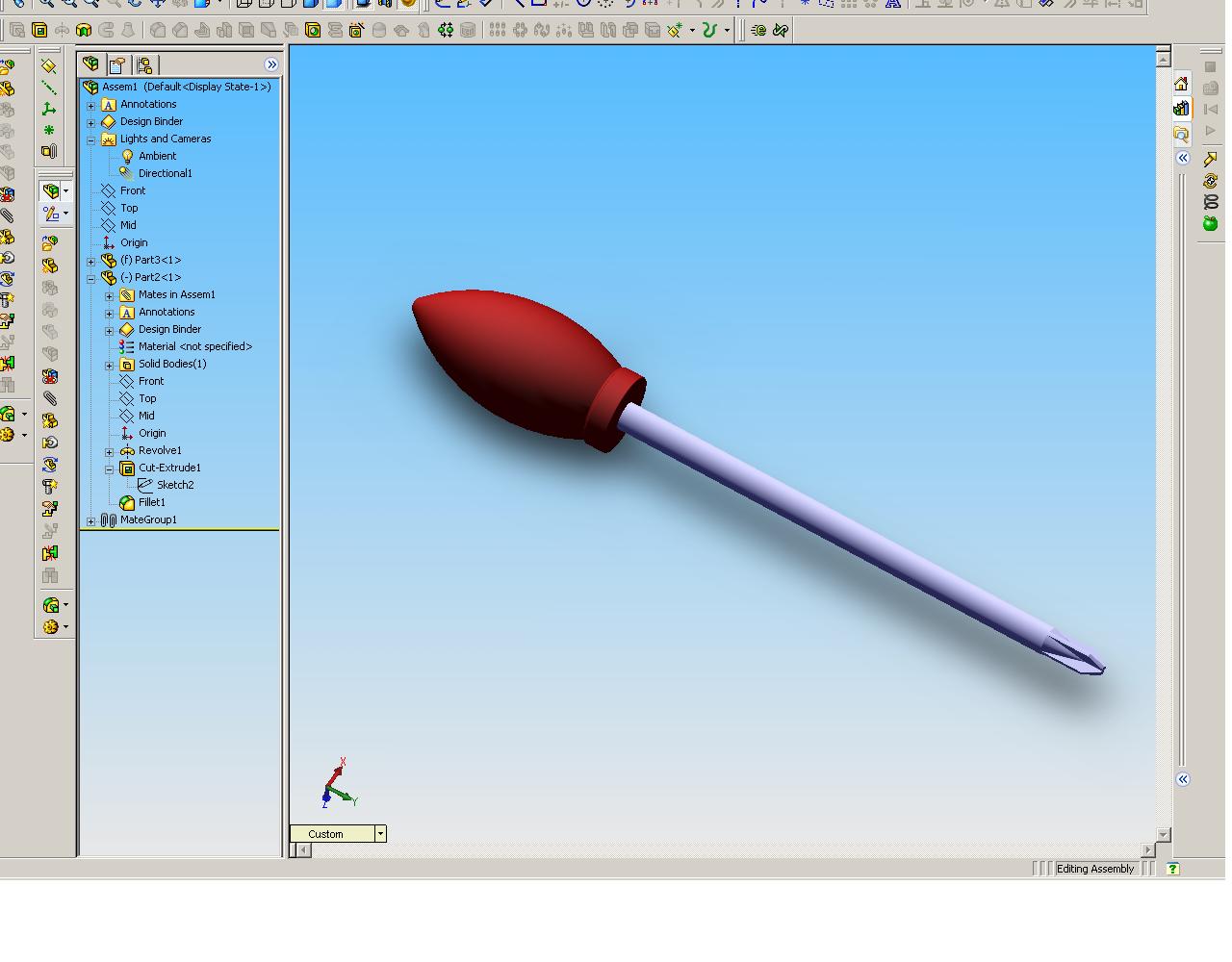Expand the Solid Bodies(1) folder
Viewport: 1232px width, 962px height.
[110, 365]
